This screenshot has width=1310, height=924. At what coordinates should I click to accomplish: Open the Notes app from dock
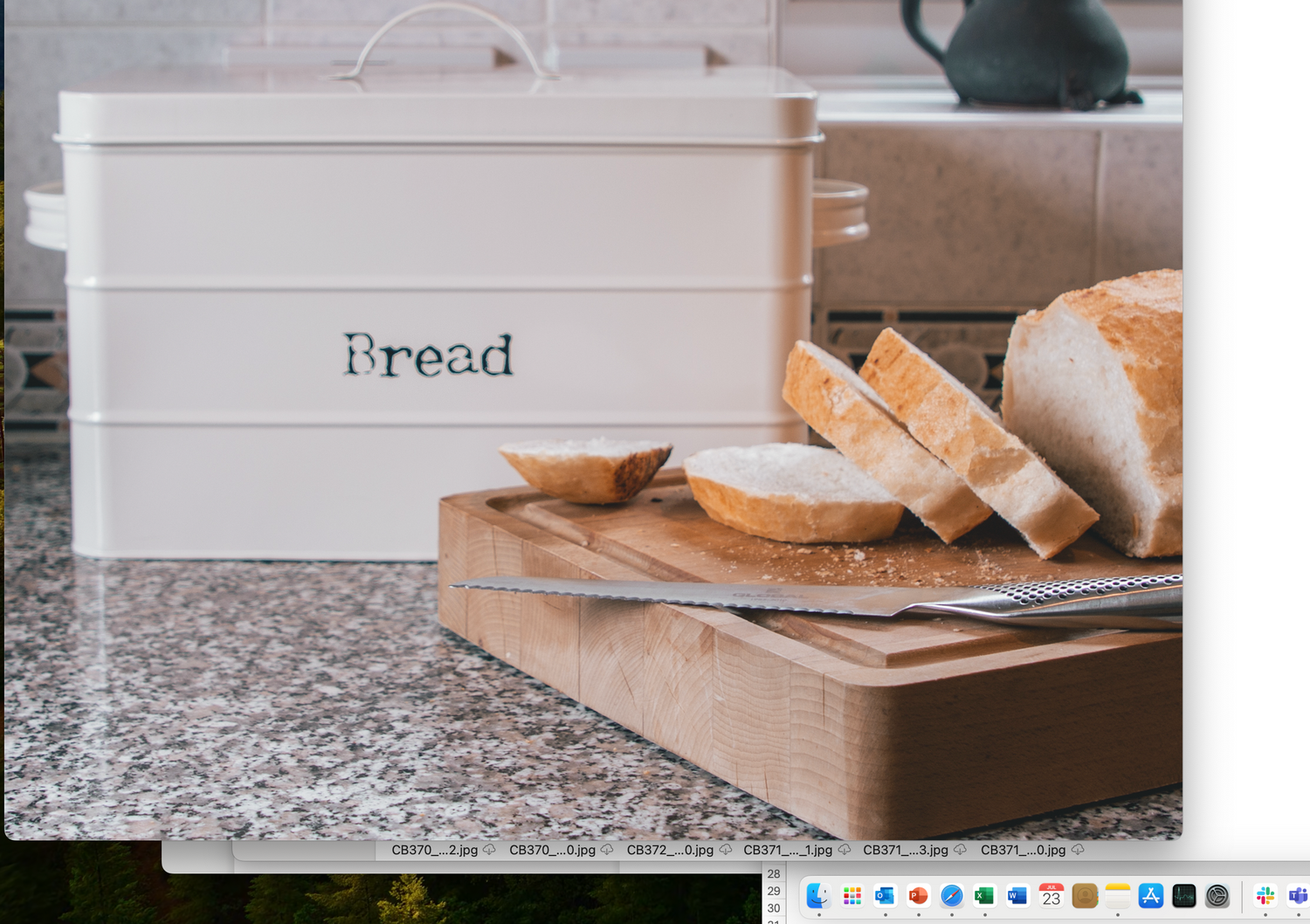coord(1117,896)
